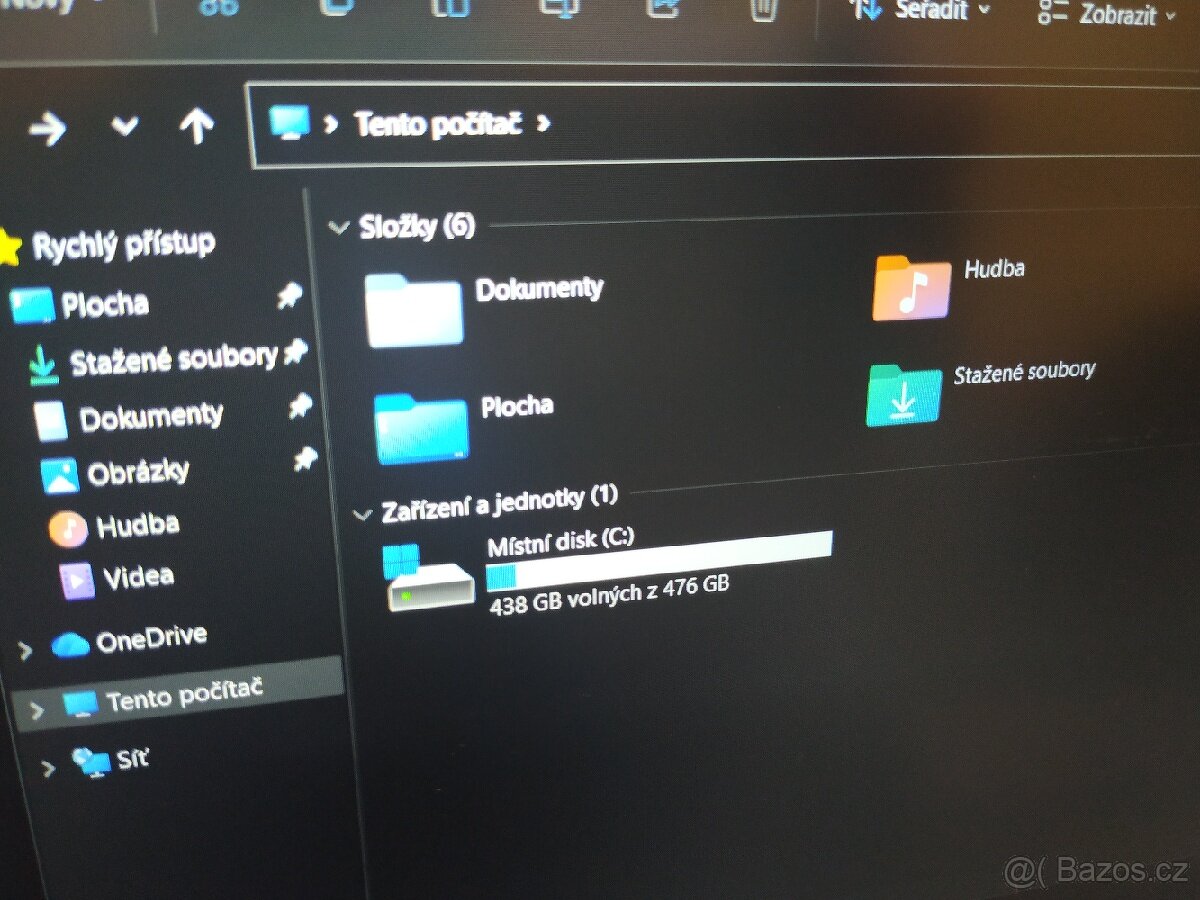Collapse the Zařízení a jednotky group
The image size is (1200, 900).
point(362,514)
